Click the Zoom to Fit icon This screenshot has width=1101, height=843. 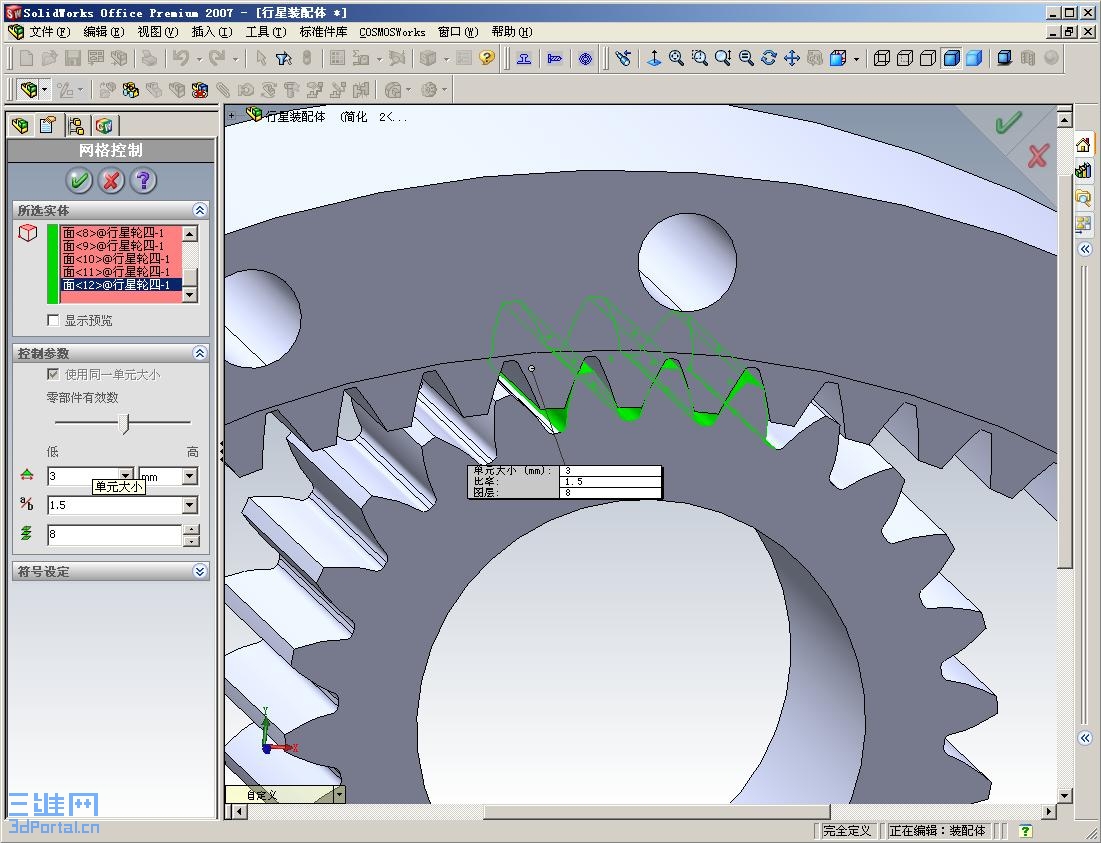click(x=676, y=58)
